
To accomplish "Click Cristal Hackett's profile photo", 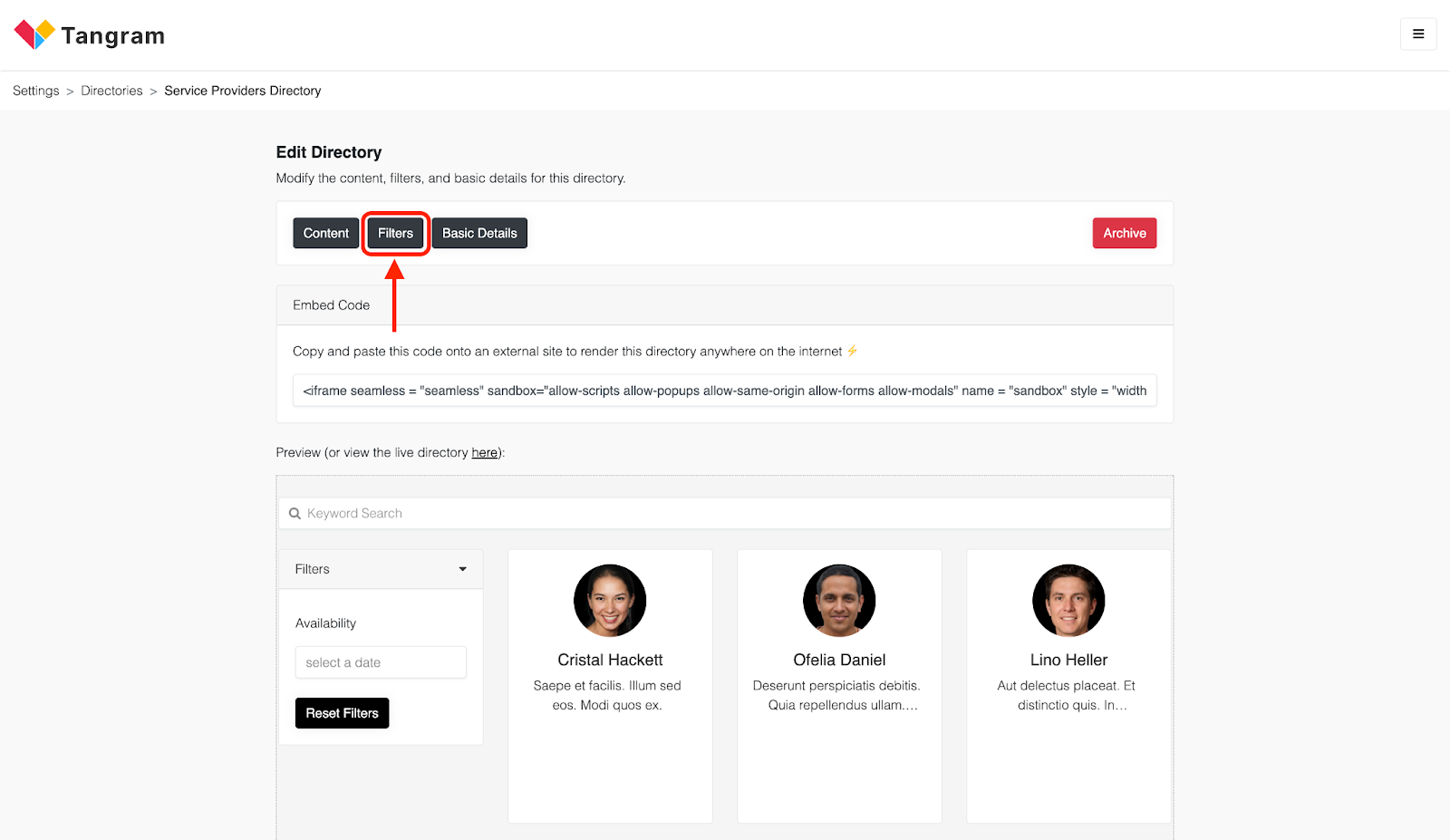I will (610, 601).
